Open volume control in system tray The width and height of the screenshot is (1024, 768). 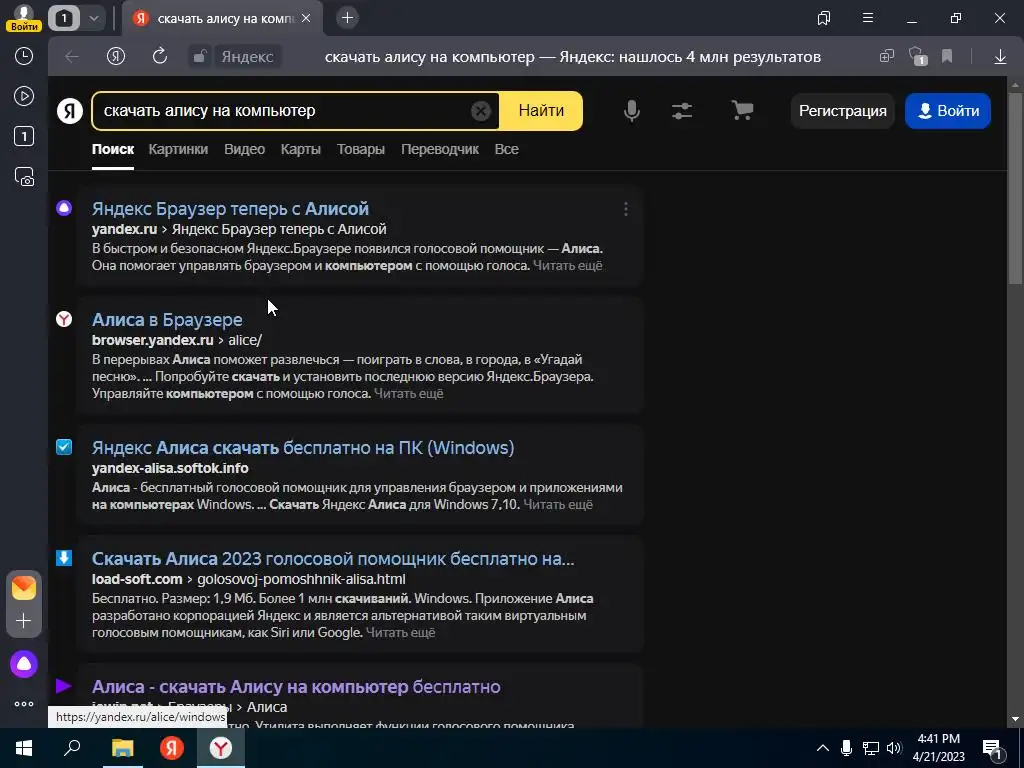(x=894, y=748)
